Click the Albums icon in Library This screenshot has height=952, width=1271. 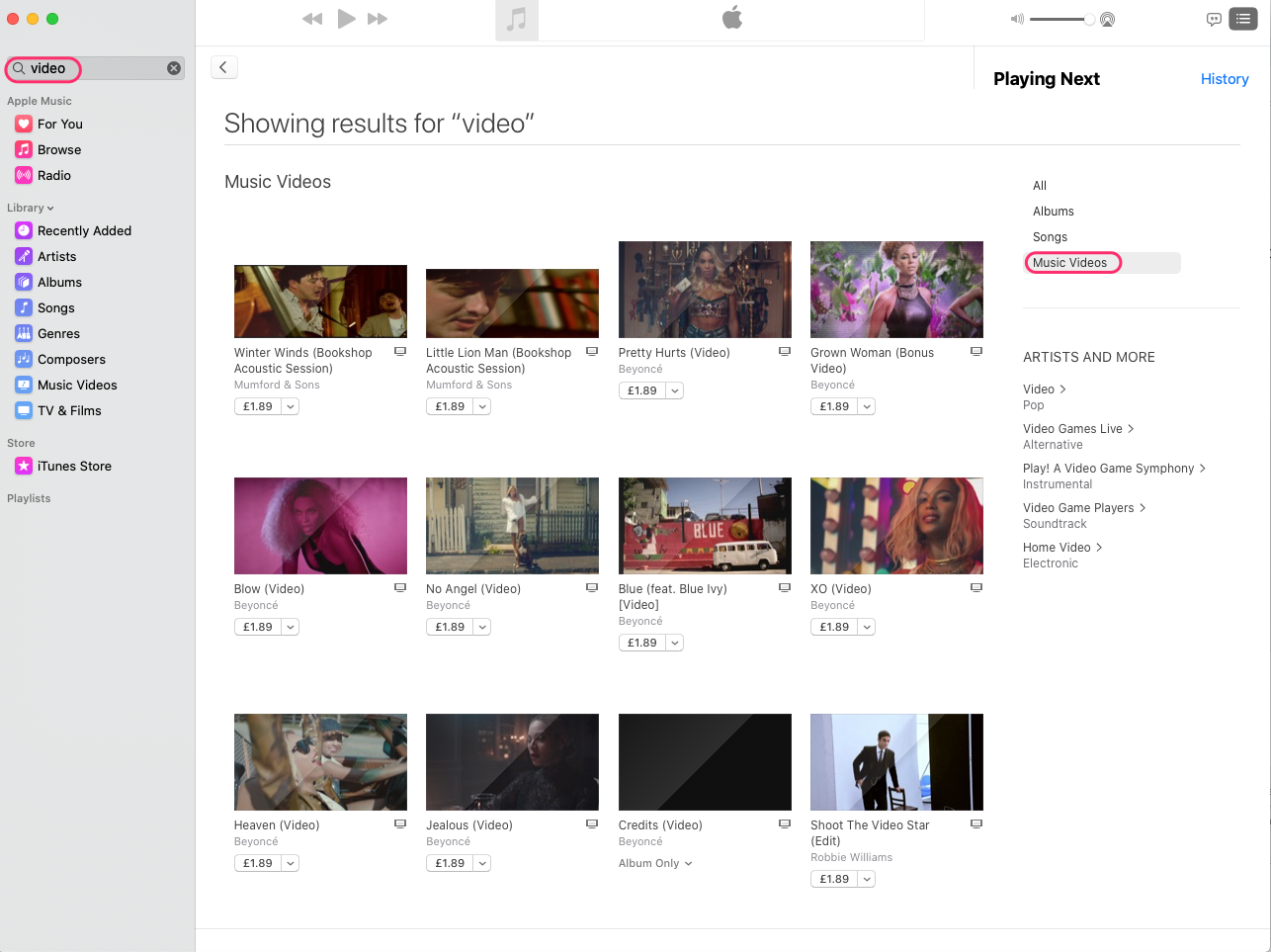point(24,282)
